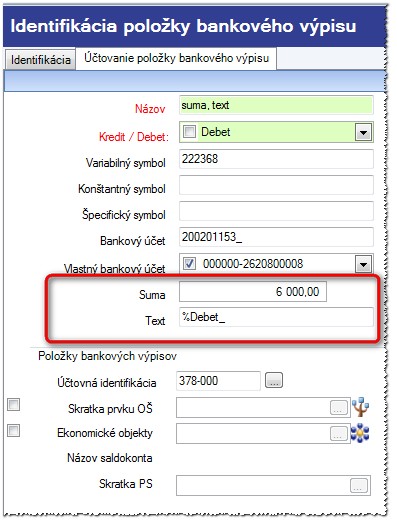Viewport: 397px width, 525px height.
Task: Open browse button in Ekonomické objekty field
Action: (x=339, y=434)
